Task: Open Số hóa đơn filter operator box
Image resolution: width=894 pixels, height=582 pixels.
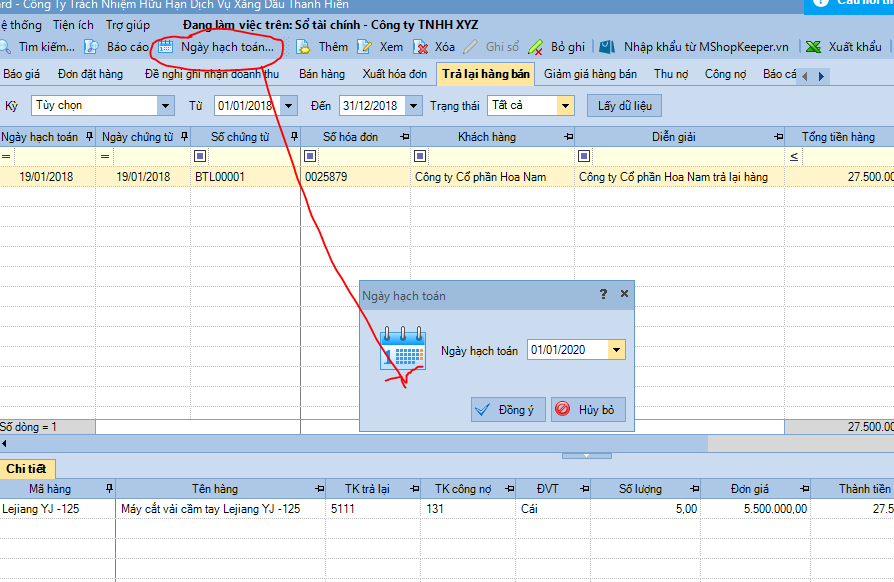Action: pos(310,156)
